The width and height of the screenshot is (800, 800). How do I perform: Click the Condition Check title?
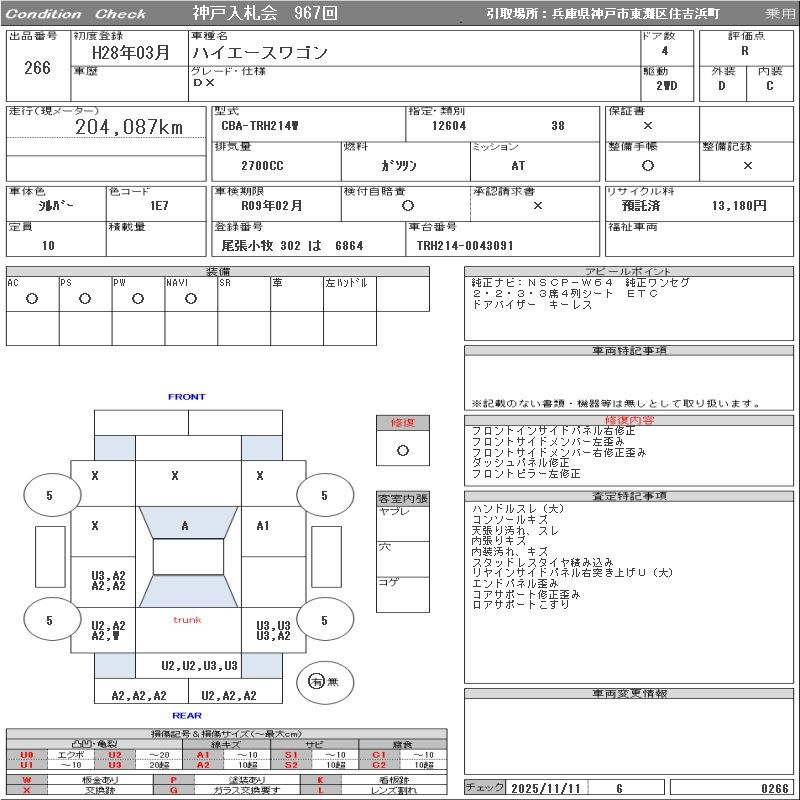tap(76, 14)
